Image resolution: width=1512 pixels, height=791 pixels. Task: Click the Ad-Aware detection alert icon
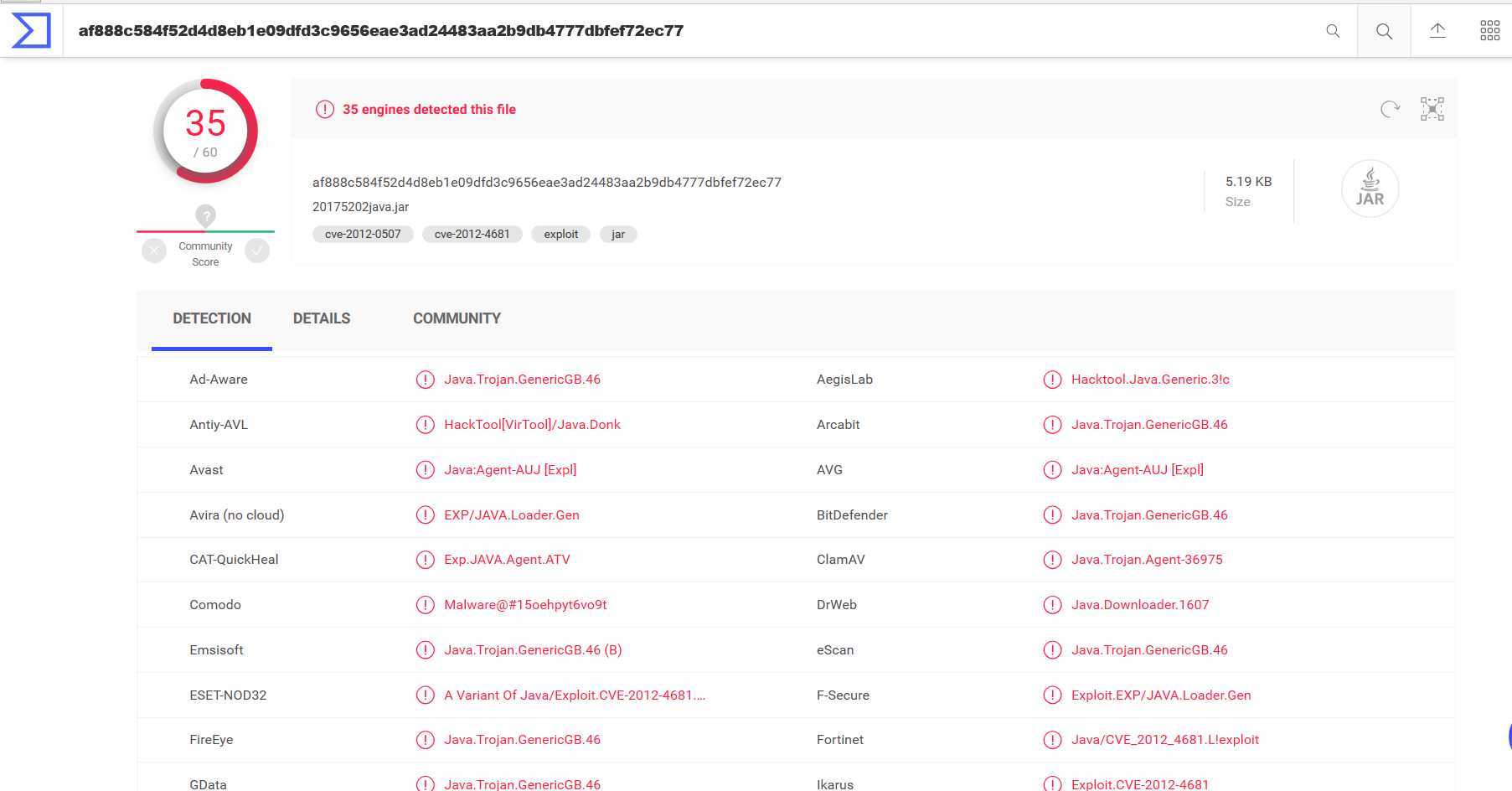426,380
